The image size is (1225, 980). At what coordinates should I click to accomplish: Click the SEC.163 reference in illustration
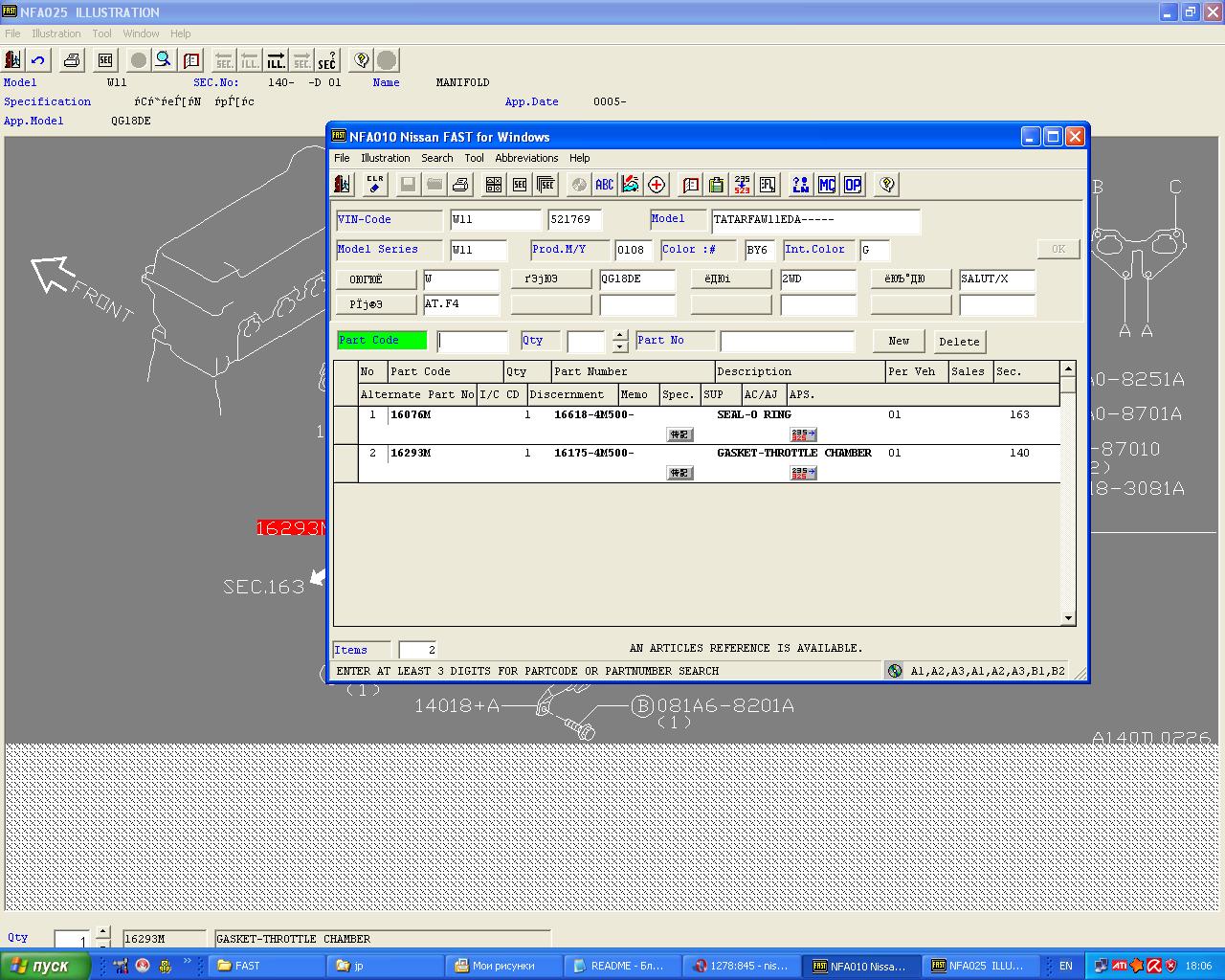263,587
